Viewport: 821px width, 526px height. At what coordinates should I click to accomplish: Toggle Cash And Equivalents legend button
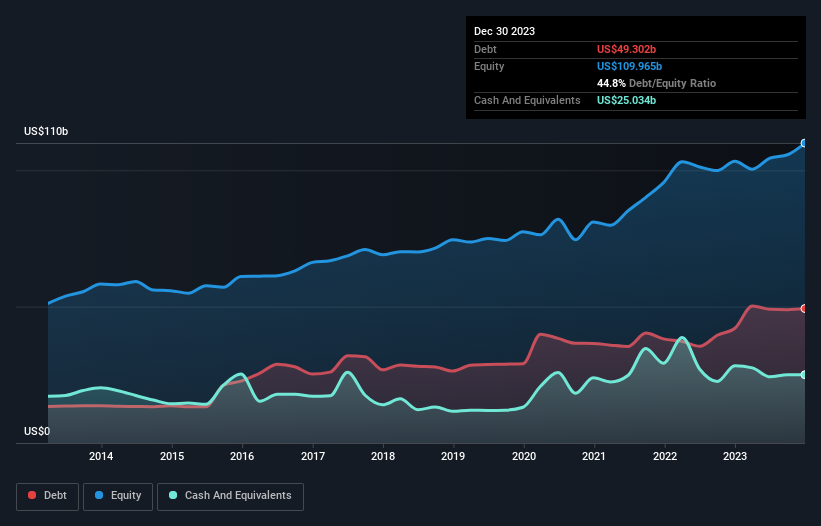pos(230,496)
